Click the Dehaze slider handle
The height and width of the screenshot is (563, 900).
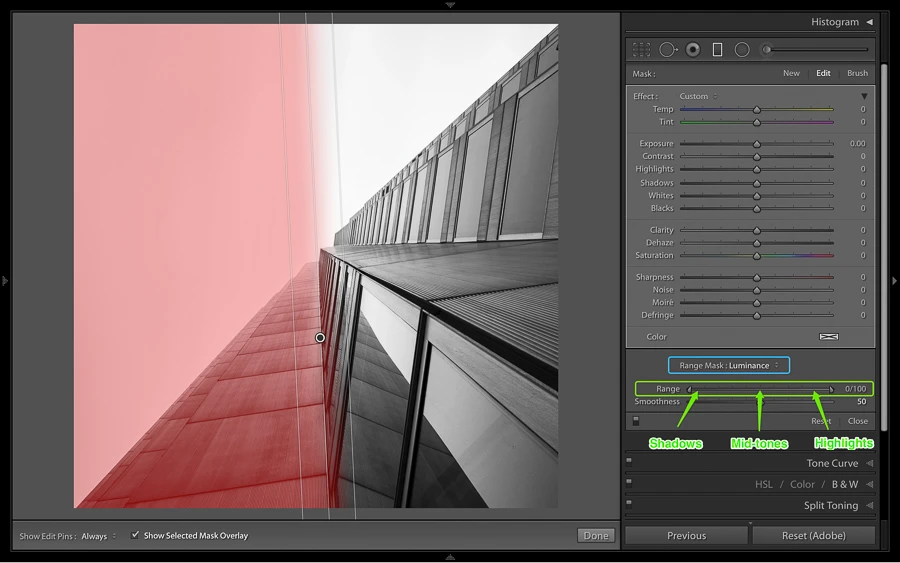tap(757, 243)
